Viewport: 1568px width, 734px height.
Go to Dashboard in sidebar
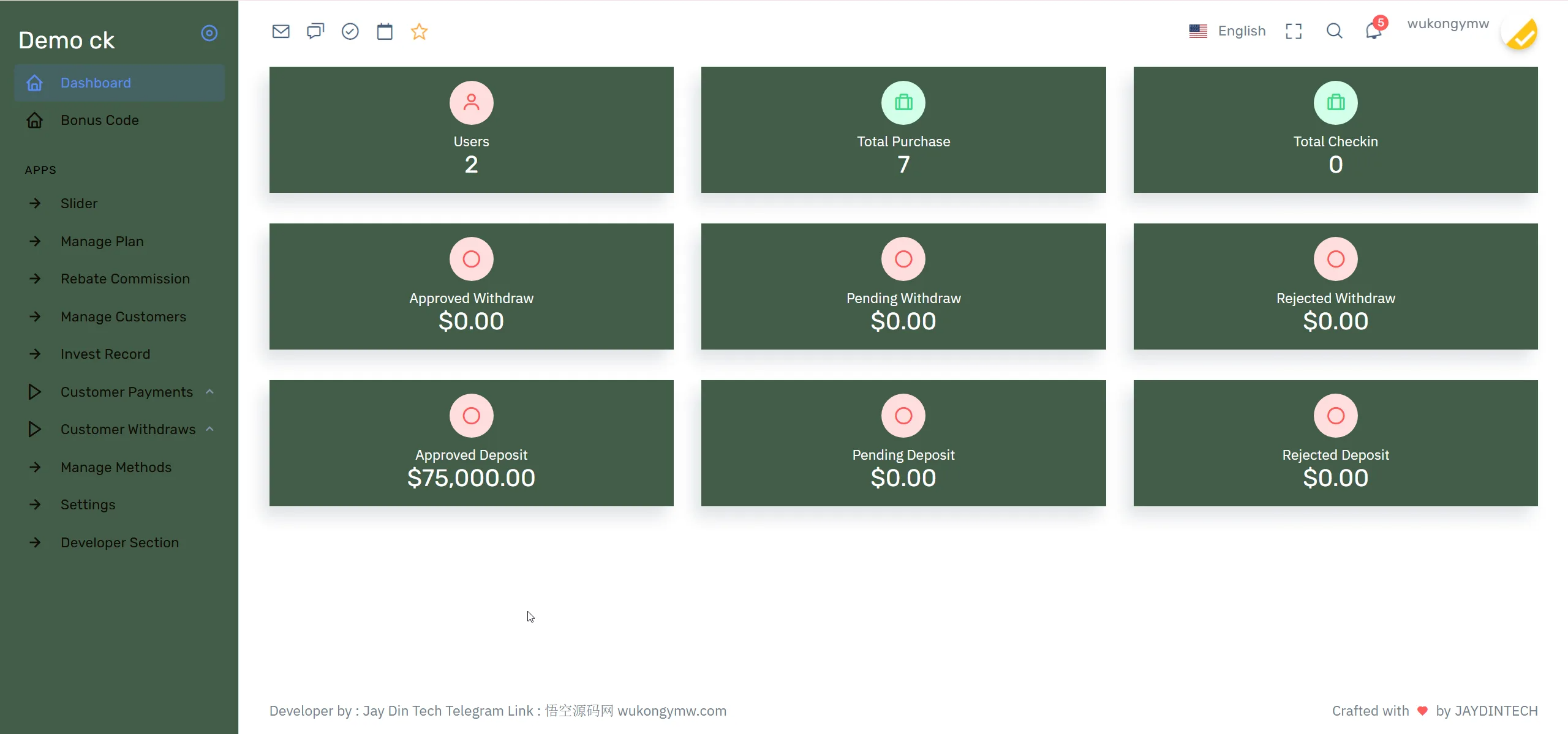(x=96, y=83)
